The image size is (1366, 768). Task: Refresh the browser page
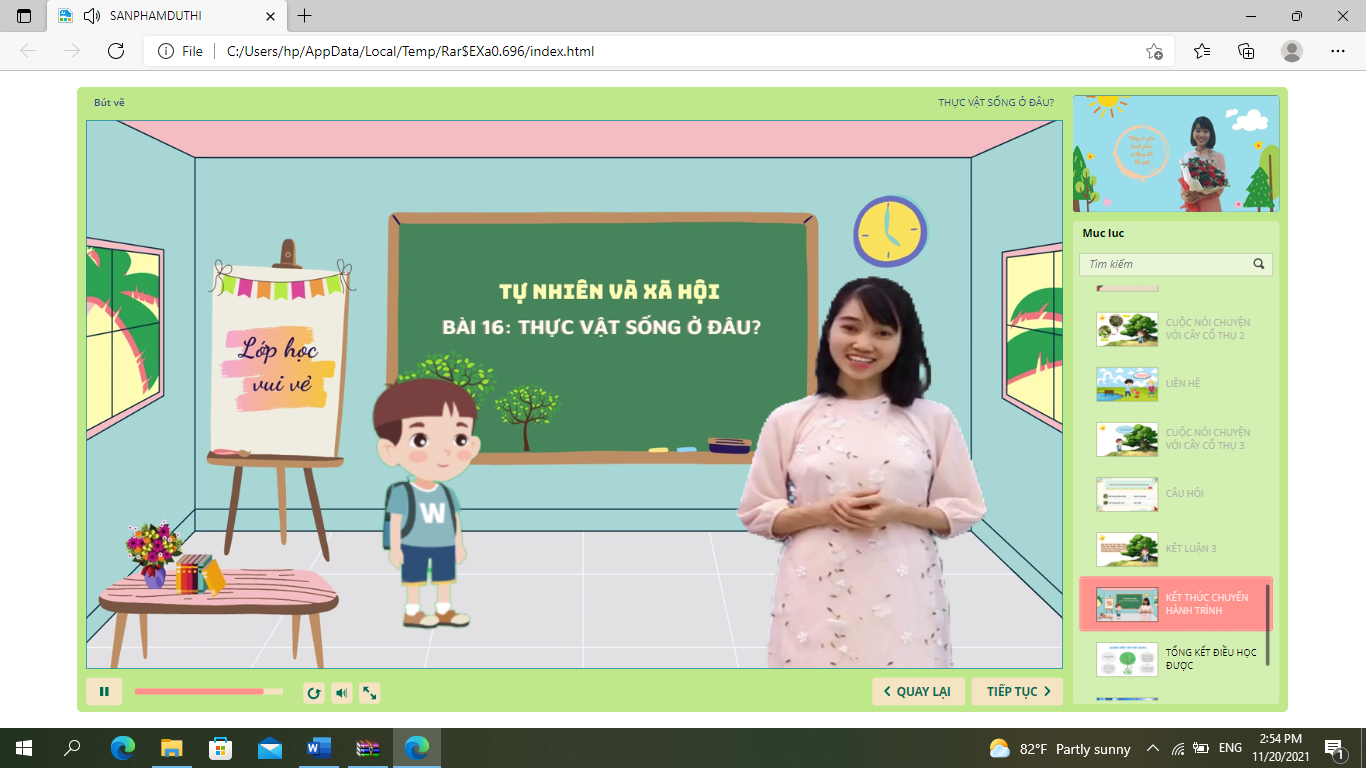pyautogui.click(x=116, y=51)
